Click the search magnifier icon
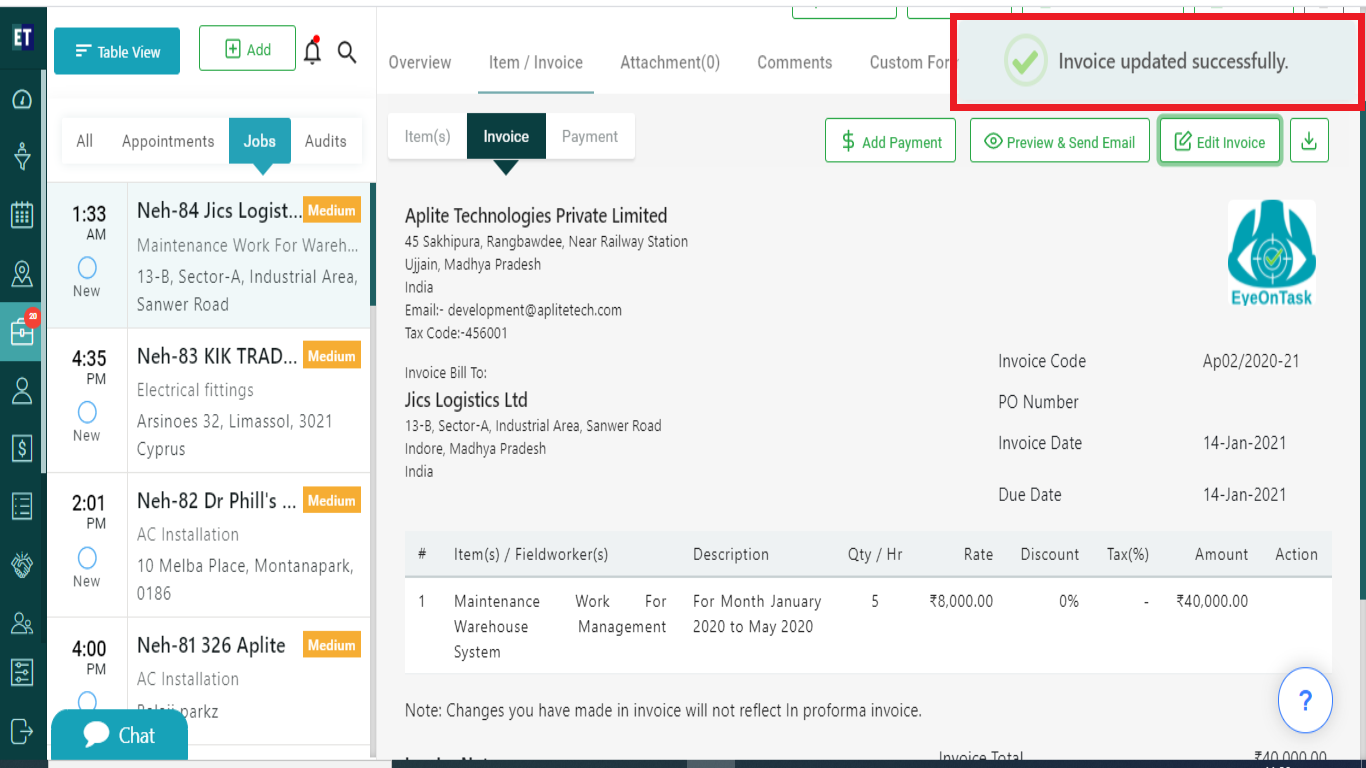The height and width of the screenshot is (768, 1366). [347, 52]
